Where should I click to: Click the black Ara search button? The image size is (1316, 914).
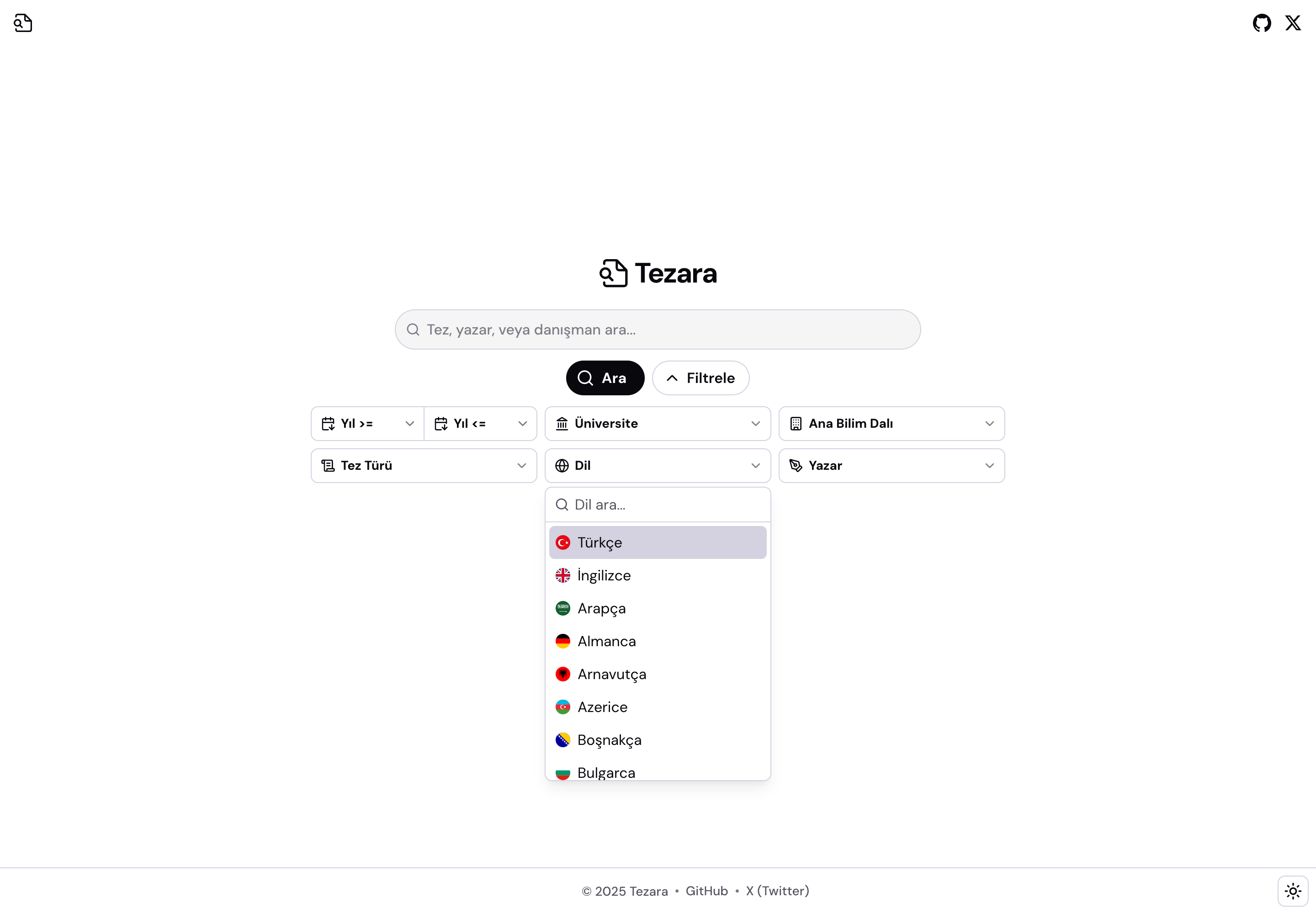[x=605, y=378]
